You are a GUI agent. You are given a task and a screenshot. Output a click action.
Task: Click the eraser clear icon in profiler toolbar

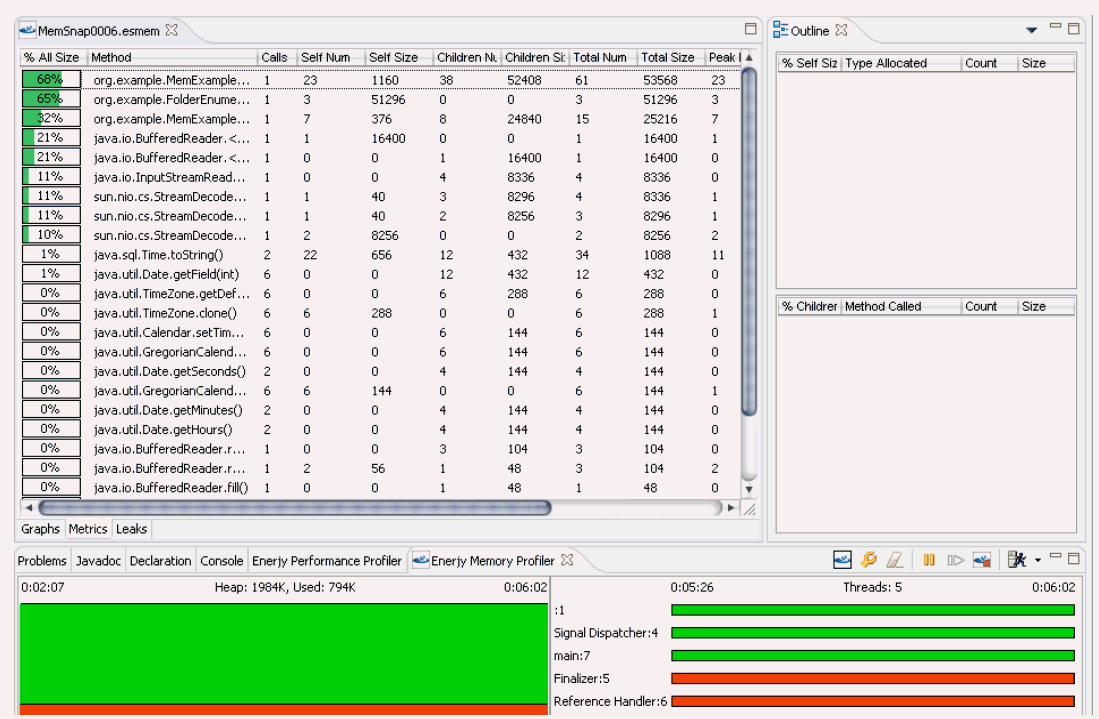click(895, 561)
